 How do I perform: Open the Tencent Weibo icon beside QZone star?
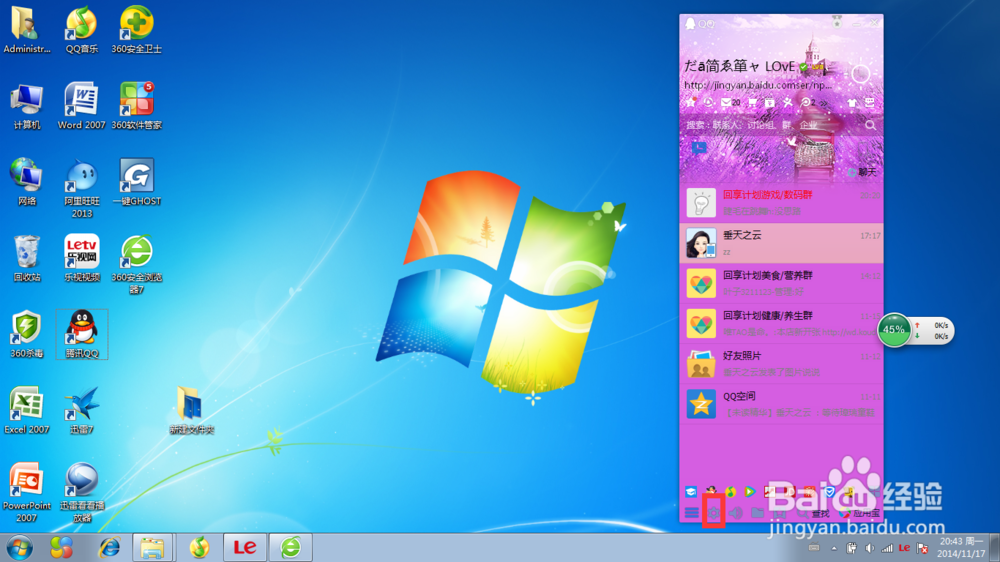pos(709,102)
